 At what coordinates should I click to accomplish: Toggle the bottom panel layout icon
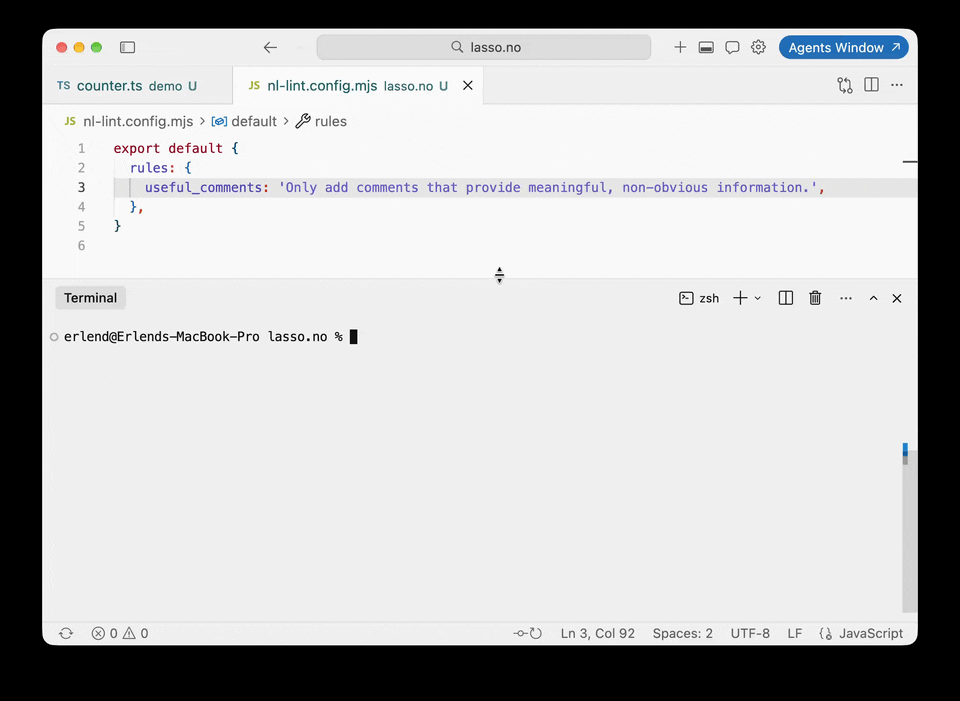tap(706, 47)
